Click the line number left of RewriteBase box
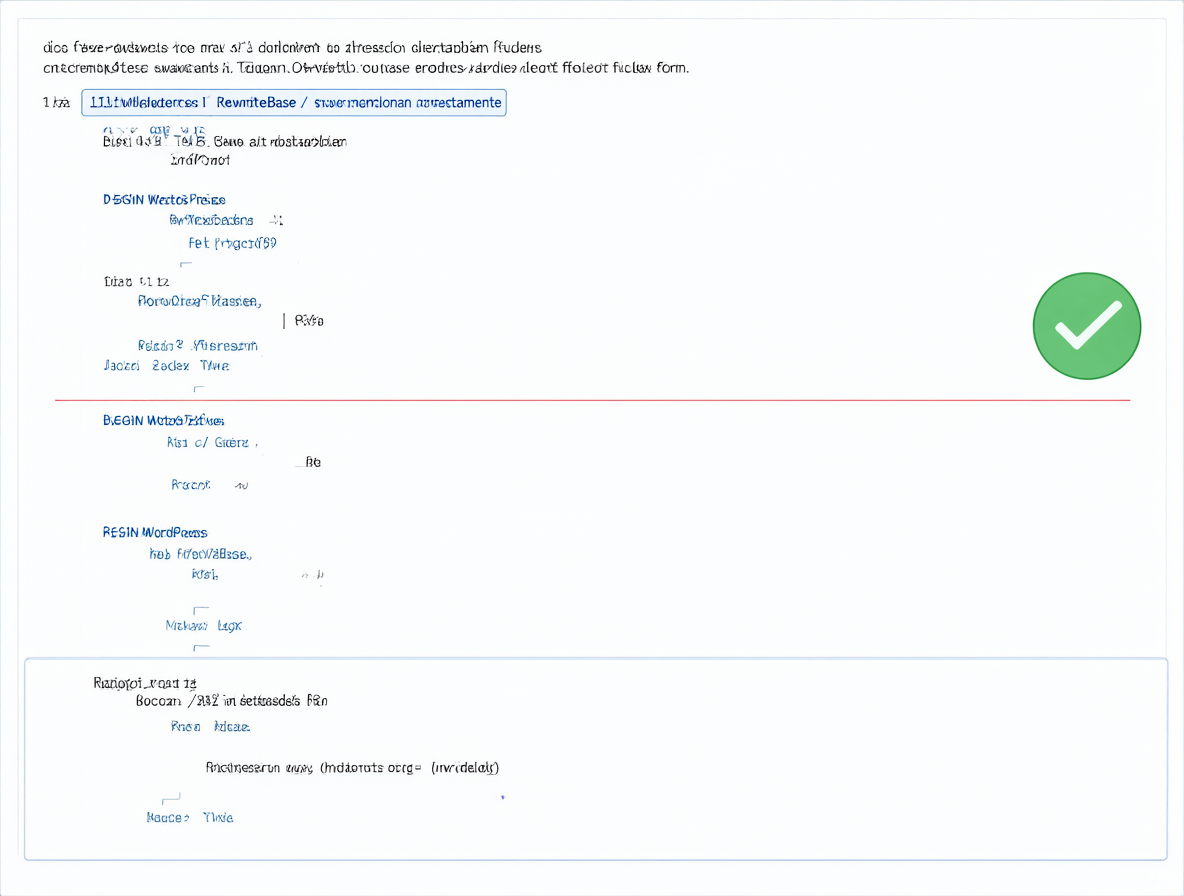Image resolution: width=1184 pixels, height=896 pixels. 57,103
